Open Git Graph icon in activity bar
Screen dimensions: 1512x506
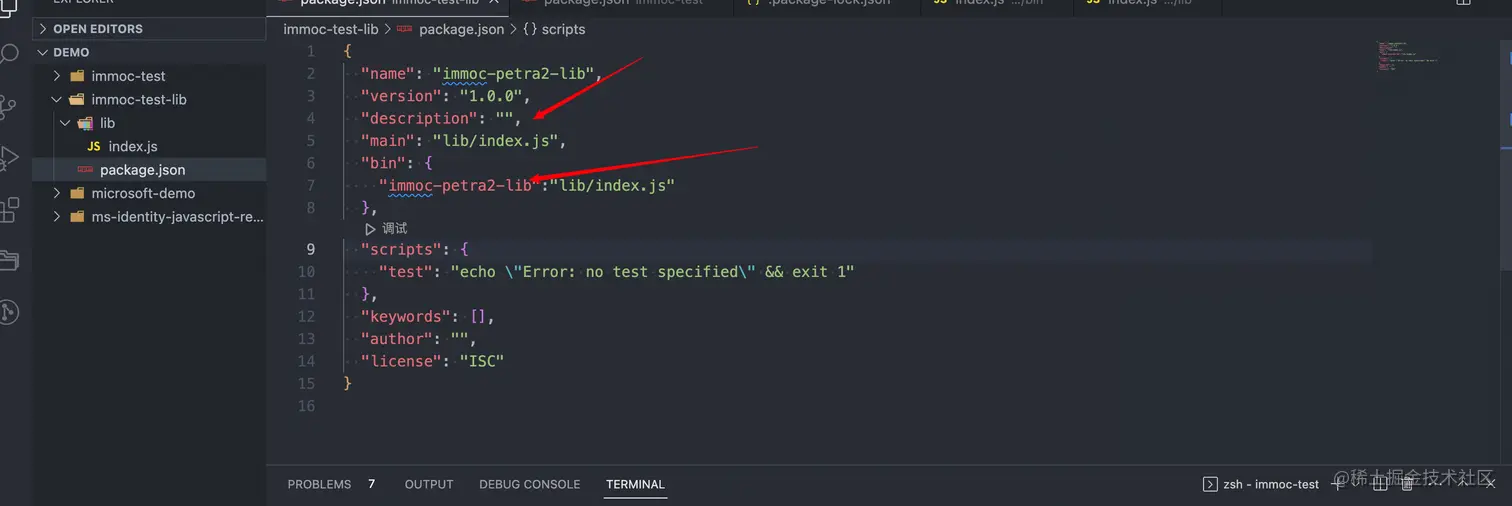pyautogui.click(x=9, y=313)
